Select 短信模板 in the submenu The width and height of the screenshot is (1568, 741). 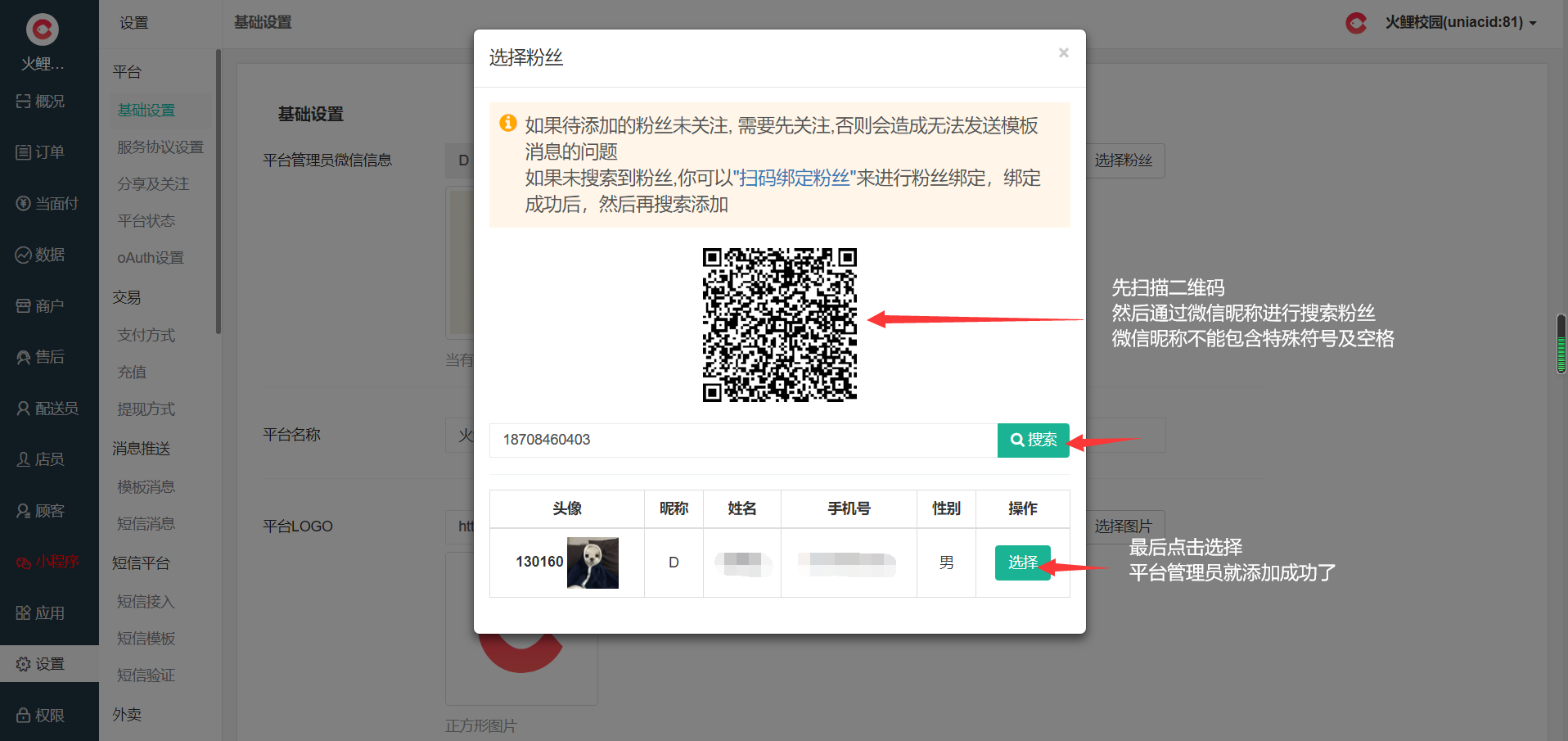pyautogui.click(x=146, y=638)
